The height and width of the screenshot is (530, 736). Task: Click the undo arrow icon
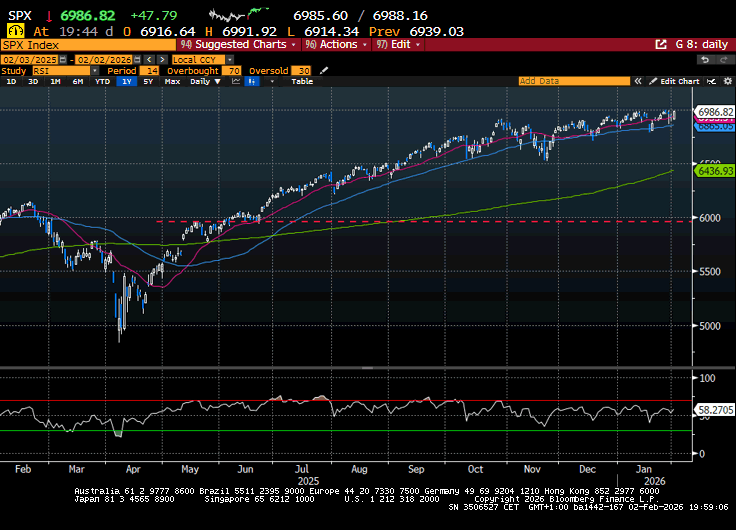706,59
